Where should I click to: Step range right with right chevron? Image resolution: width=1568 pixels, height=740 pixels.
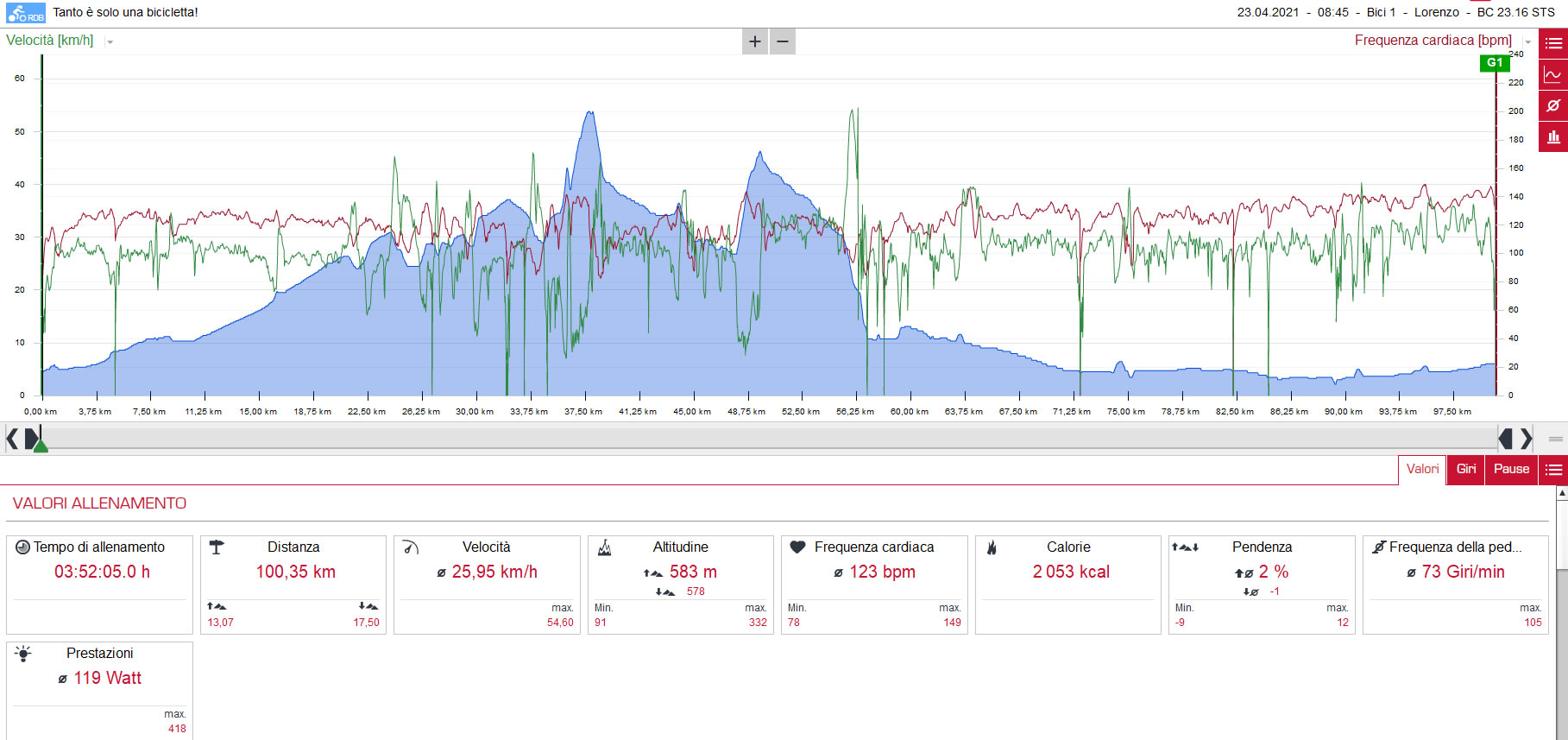coord(1526,440)
